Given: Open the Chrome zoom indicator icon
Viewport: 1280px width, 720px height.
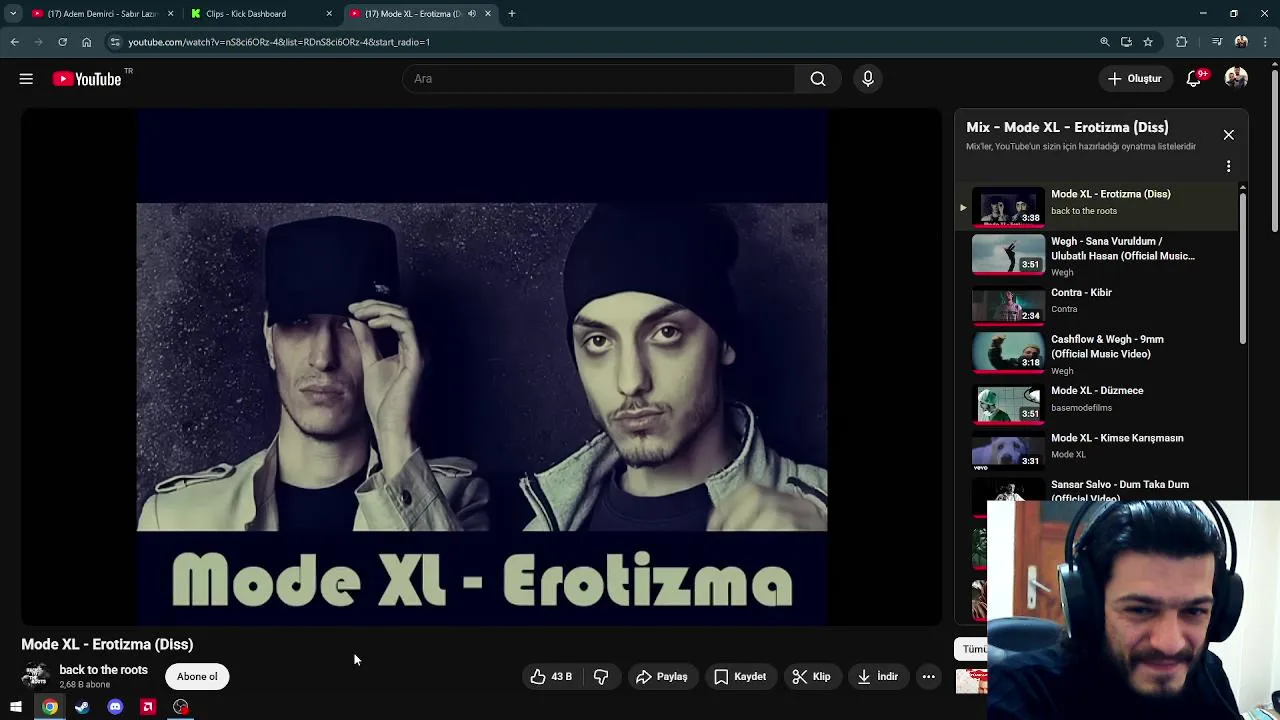Looking at the screenshot, I should [1104, 42].
